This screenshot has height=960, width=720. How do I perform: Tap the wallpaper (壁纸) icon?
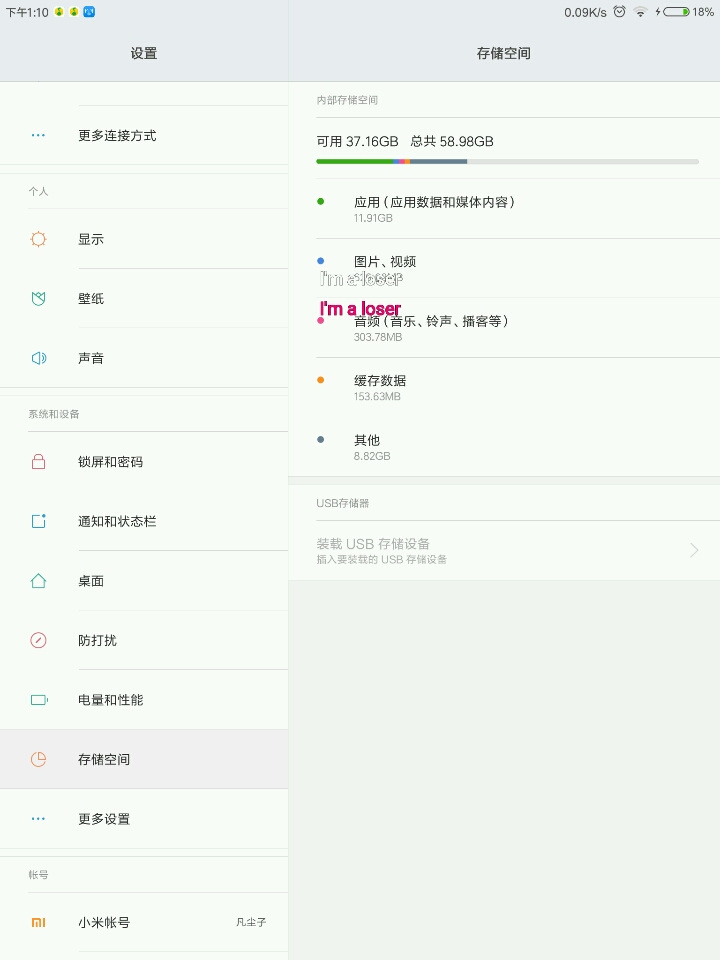pos(38,299)
